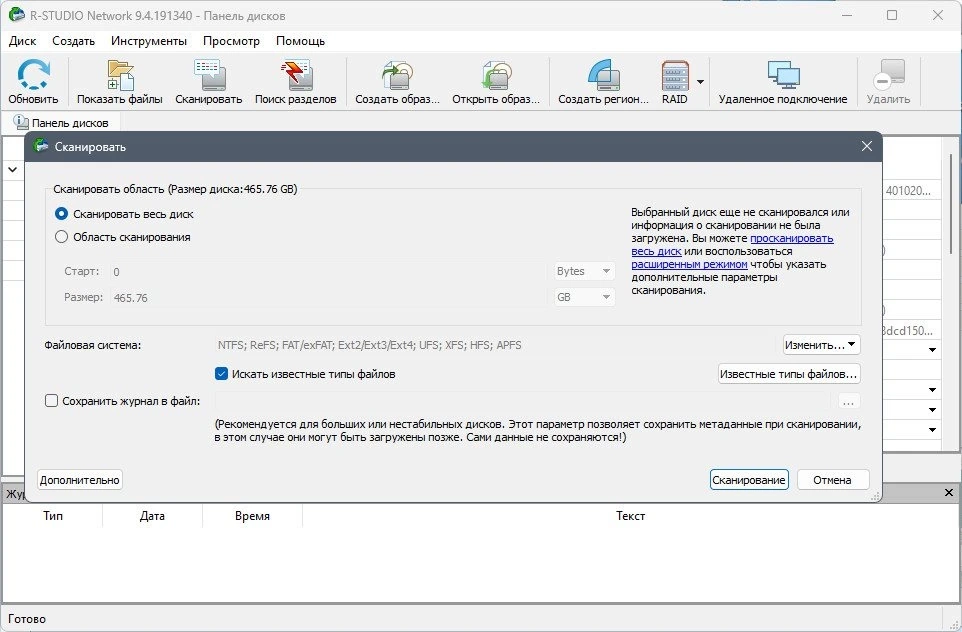Click the file system list text NTFS; ReFS
Image resolution: width=962 pixels, height=632 pixels.
369,345
